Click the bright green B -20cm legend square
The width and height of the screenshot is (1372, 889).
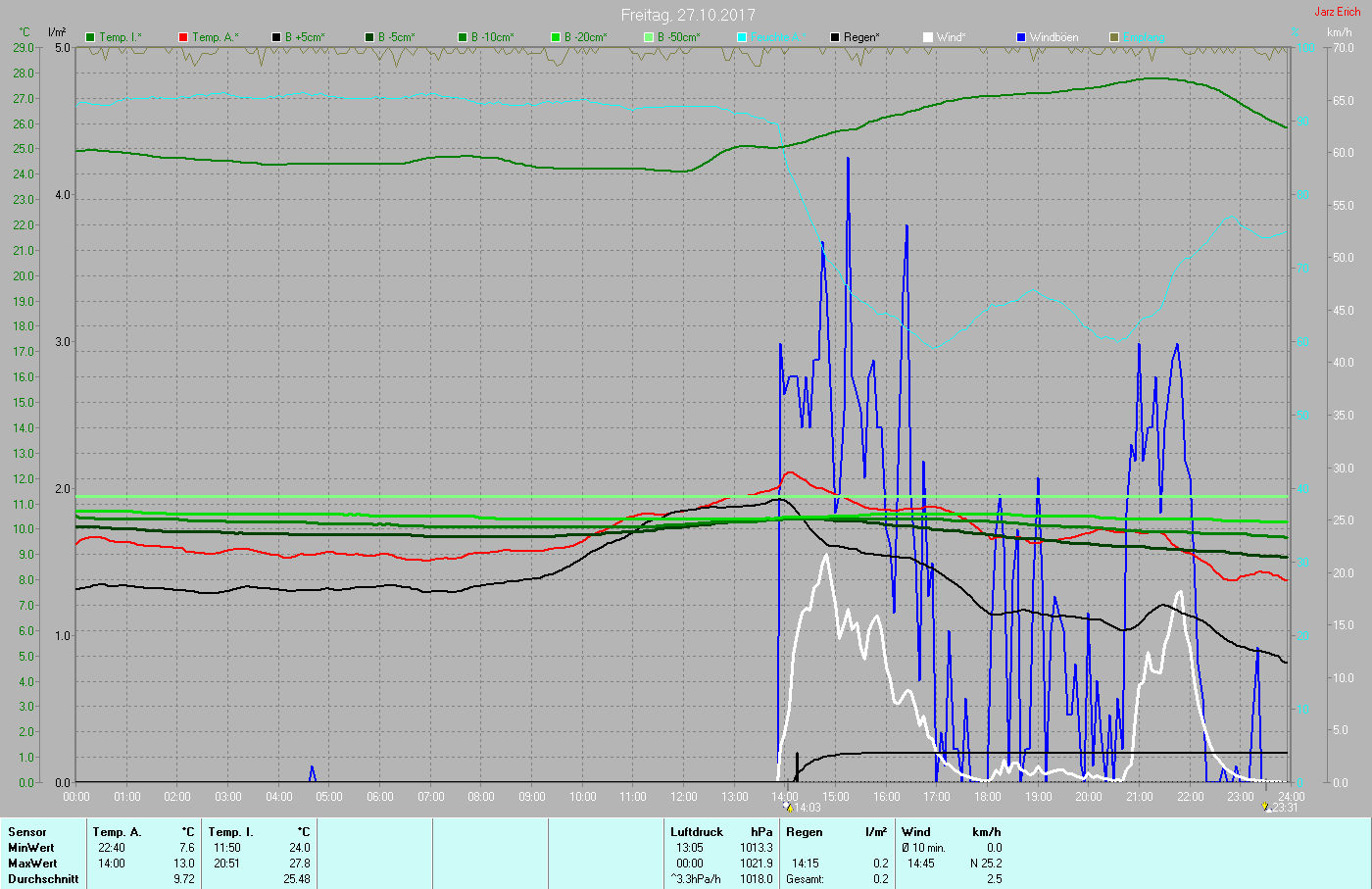tap(556, 37)
